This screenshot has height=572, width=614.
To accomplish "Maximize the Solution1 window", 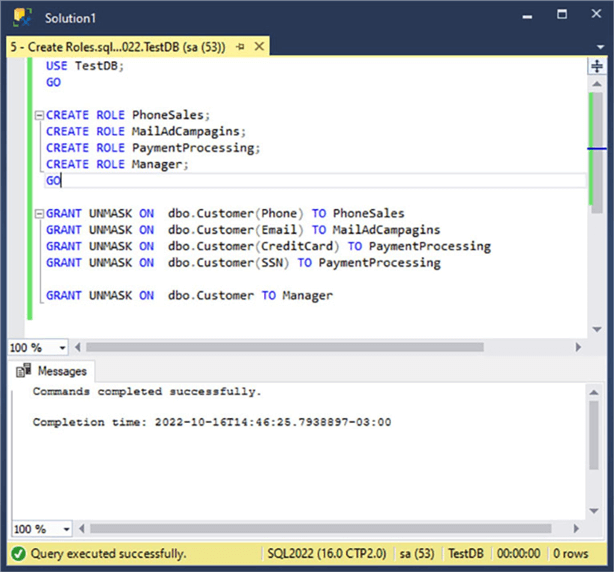I will 562,14.
